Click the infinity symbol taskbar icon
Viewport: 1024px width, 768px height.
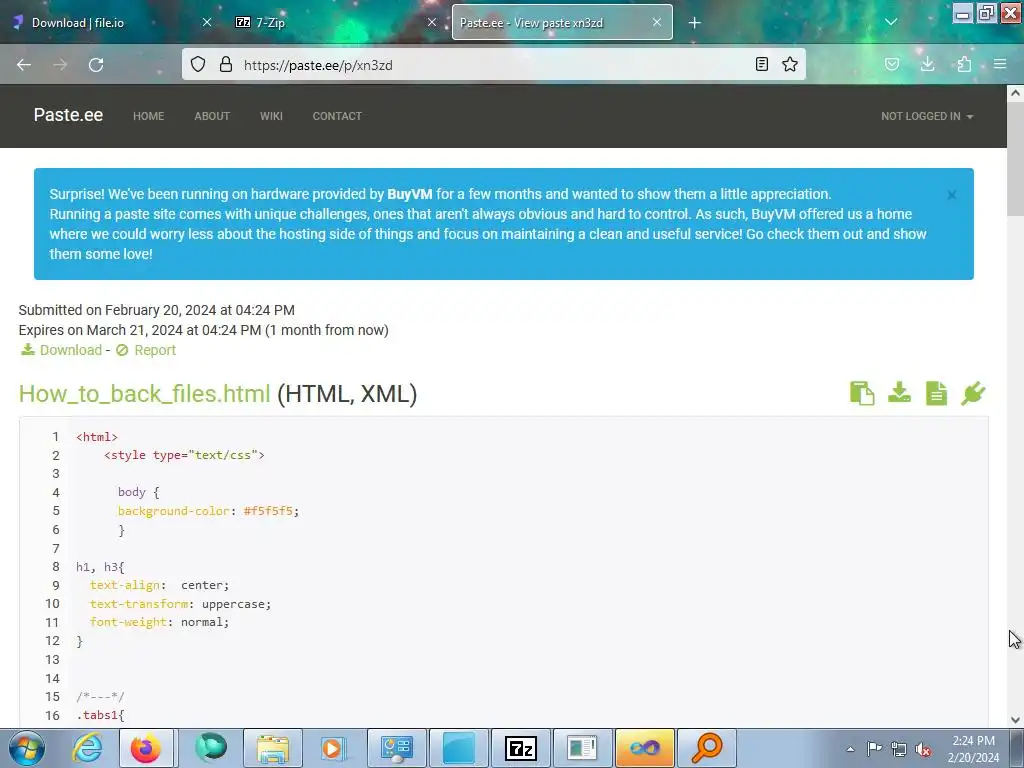click(645, 748)
